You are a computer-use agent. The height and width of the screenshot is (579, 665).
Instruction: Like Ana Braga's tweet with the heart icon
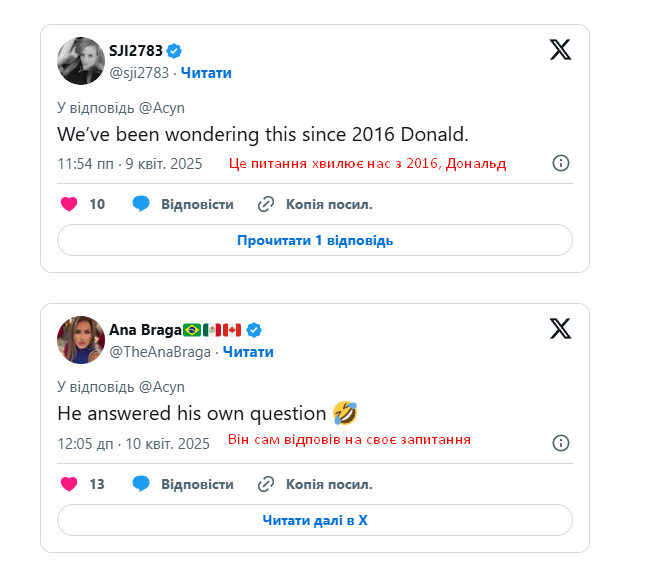pyautogui.click(x=69, y=484)
